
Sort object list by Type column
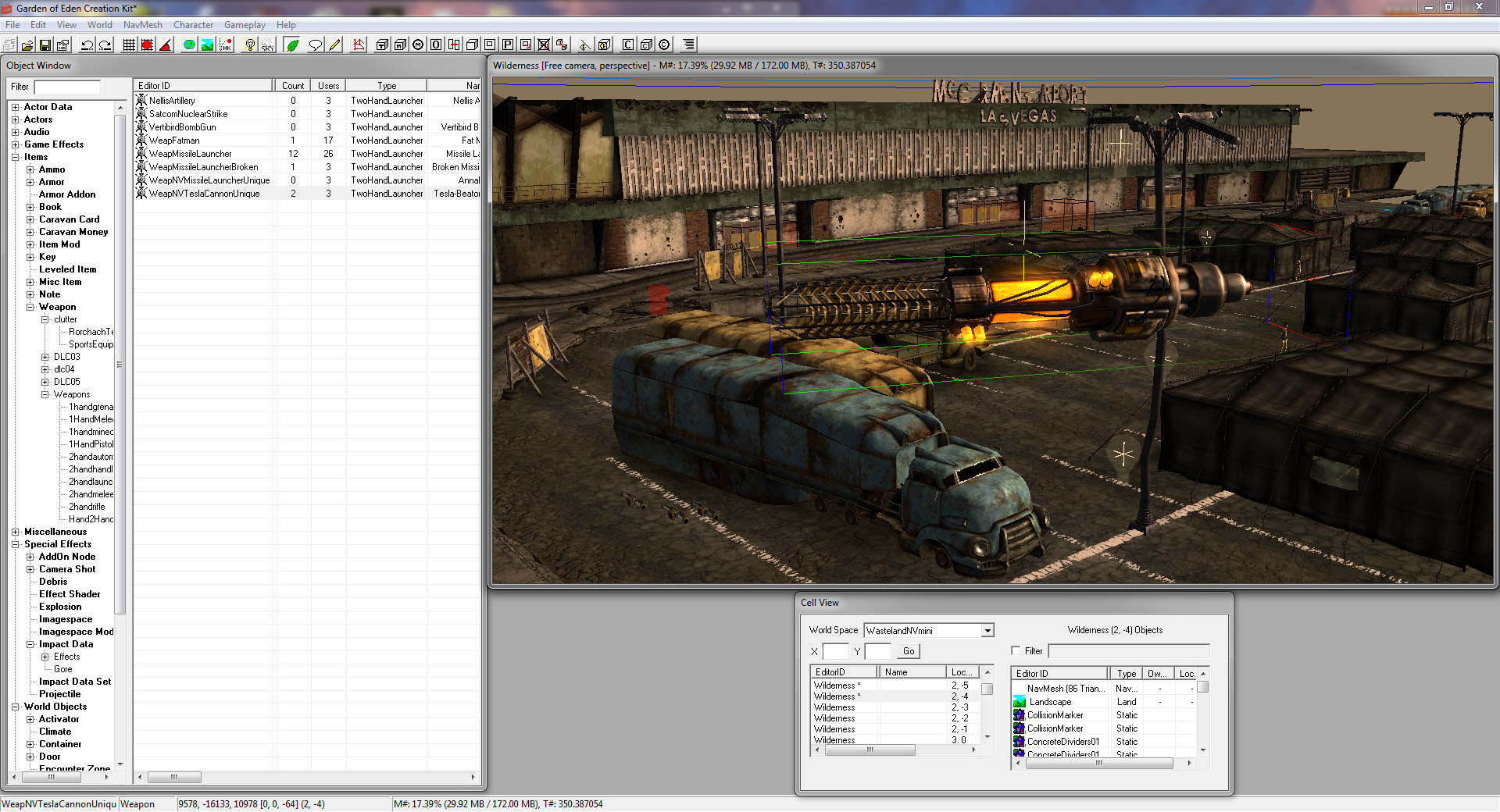(387, 86)
